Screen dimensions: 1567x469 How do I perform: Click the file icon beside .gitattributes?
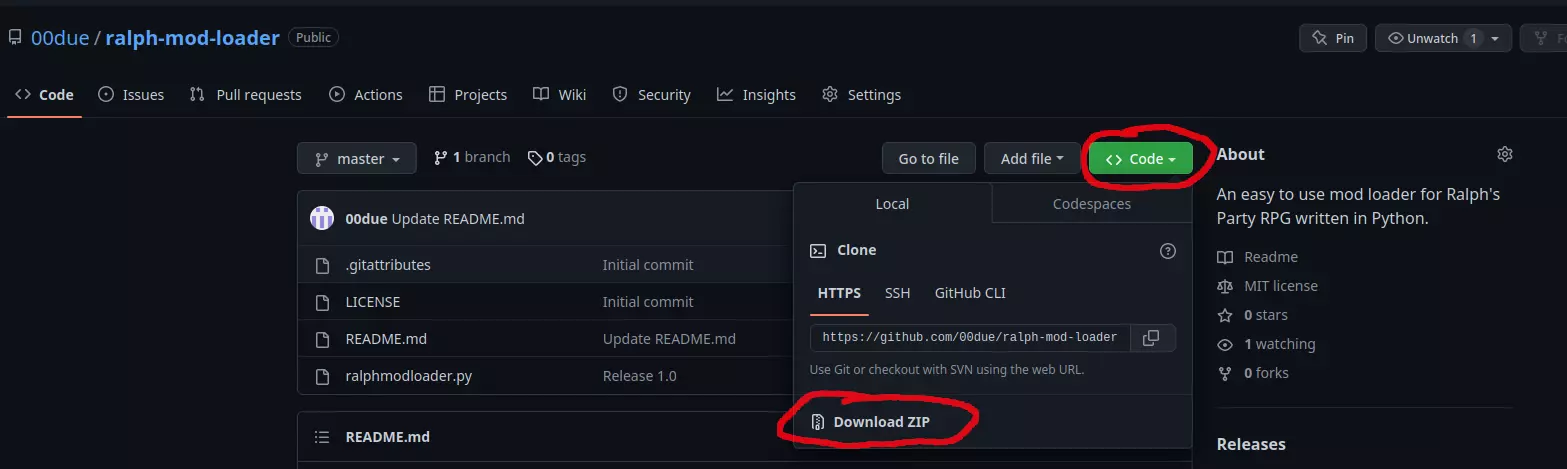(x=322, y=265)
